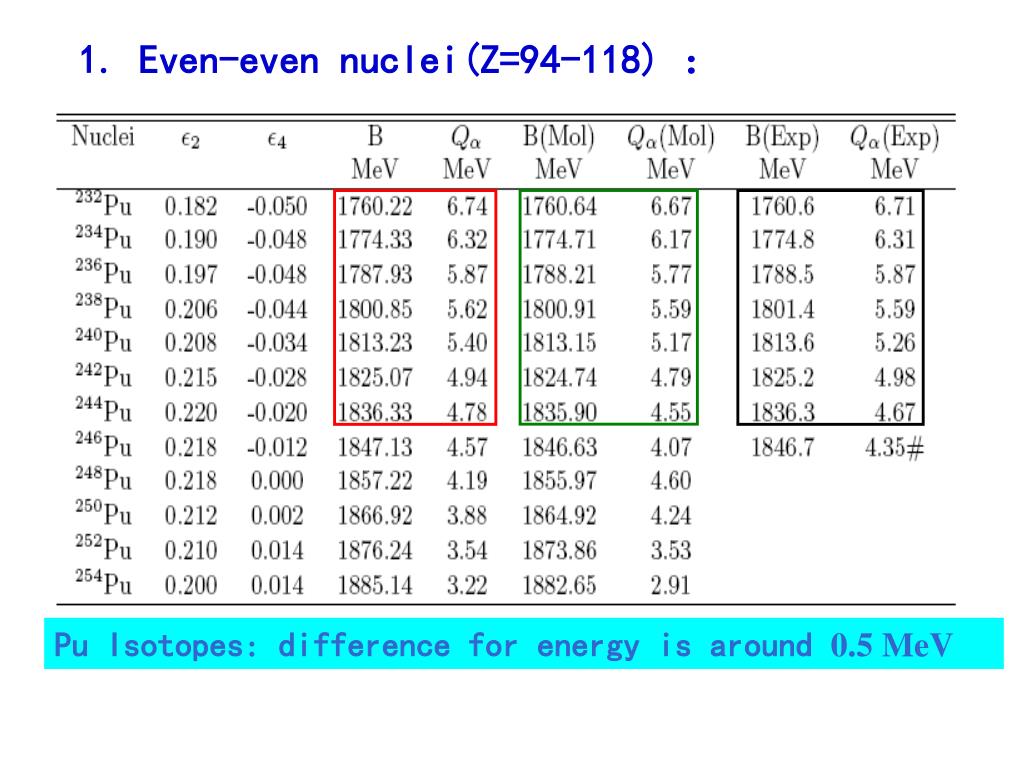The image size is (1024, 768).
Task: Select the 250Pu row label
Action: 103,513
